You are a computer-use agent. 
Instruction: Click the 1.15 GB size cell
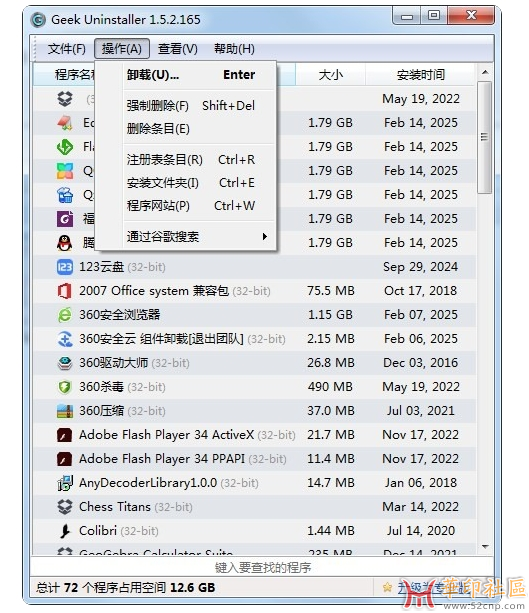coord(330,315)
